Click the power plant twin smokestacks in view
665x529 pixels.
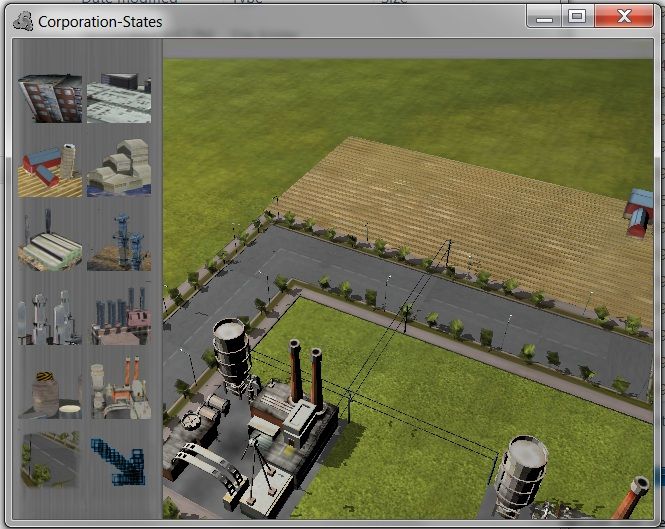coord(305,374)
